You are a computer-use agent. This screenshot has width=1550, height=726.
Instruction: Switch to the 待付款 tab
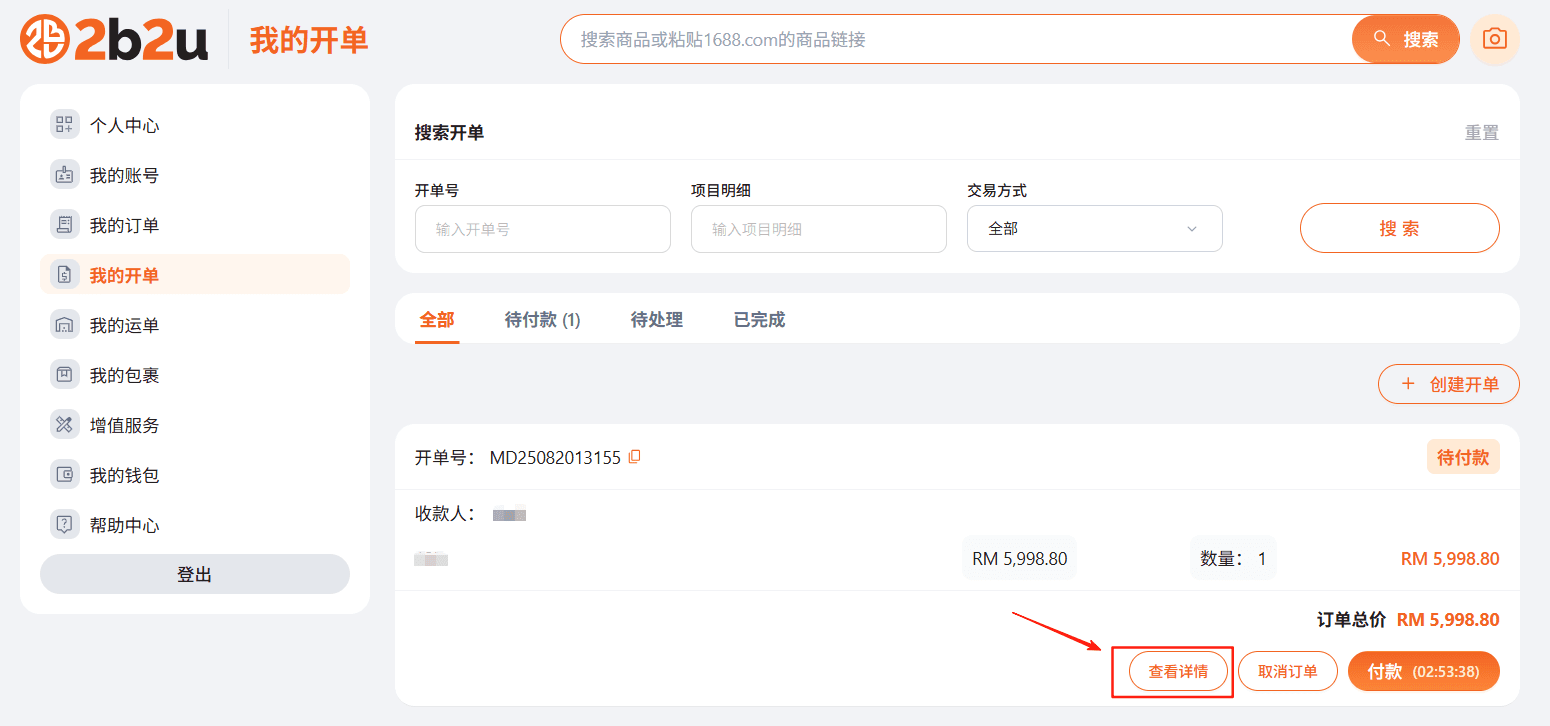point(542,319)
